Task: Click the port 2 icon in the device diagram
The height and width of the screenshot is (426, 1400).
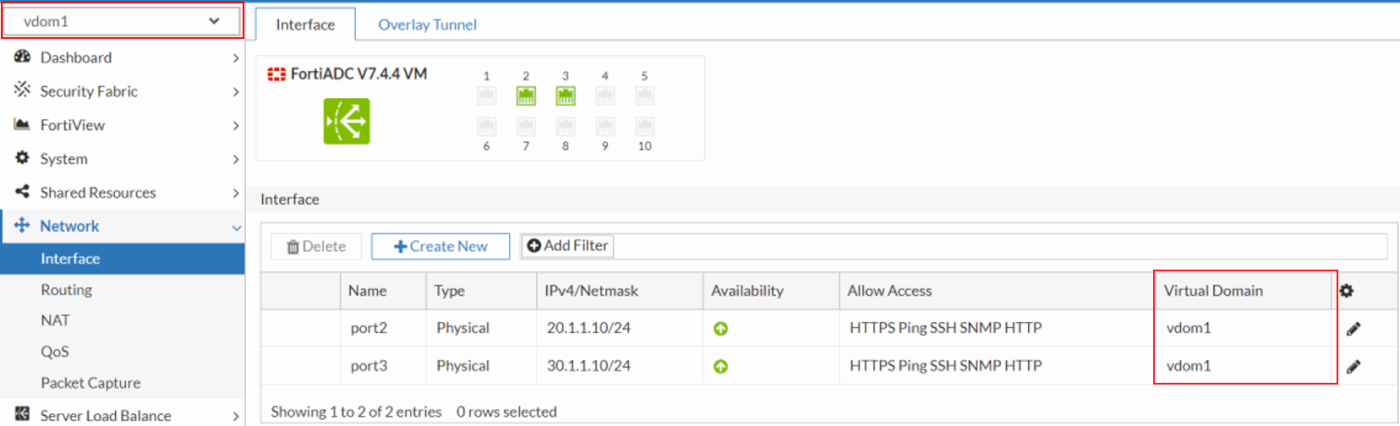Action: pos(526,96)
